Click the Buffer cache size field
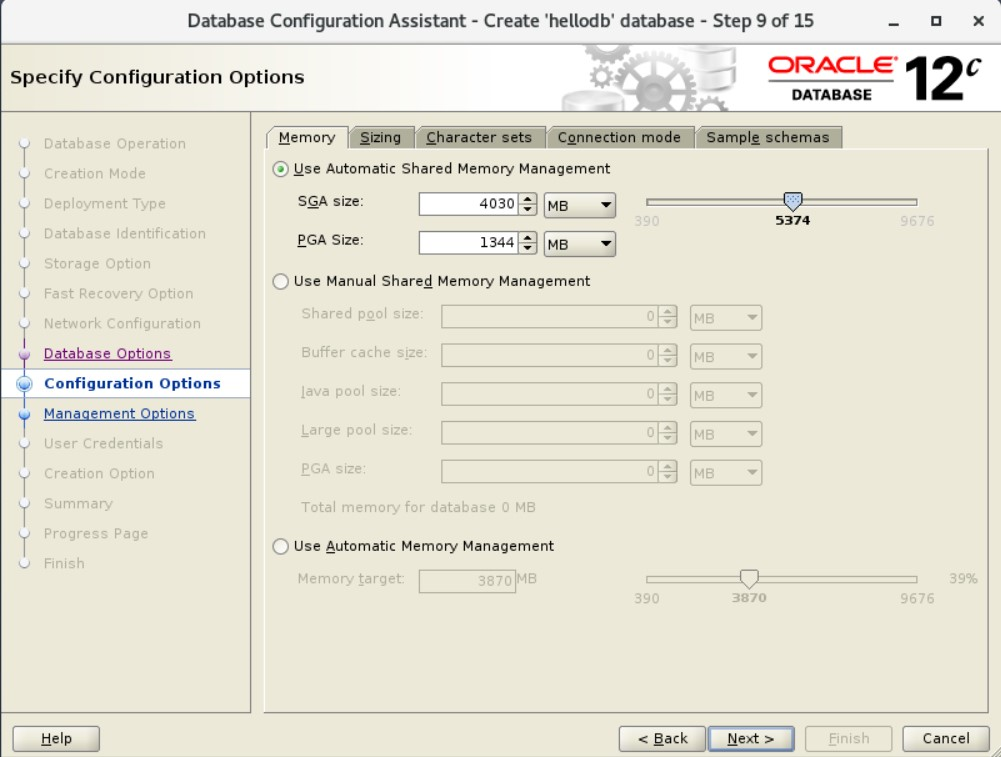This screenshot has height=757, width=1001. click(x=550, y=356)
